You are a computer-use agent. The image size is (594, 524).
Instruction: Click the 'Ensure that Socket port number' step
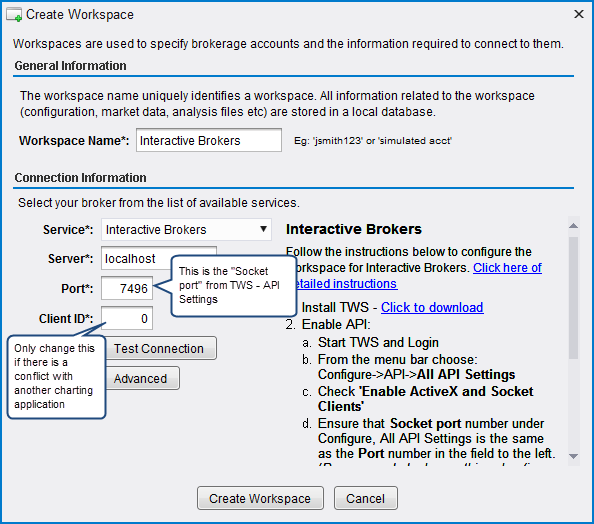point(436,439)
